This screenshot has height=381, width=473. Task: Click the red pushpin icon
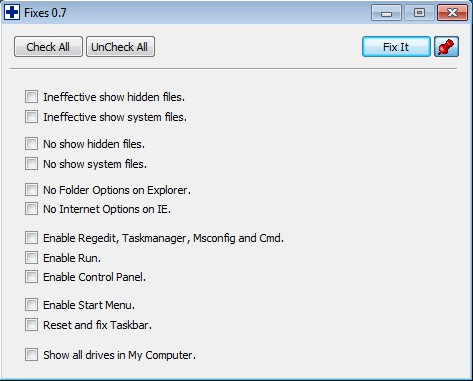pos(446,47)
